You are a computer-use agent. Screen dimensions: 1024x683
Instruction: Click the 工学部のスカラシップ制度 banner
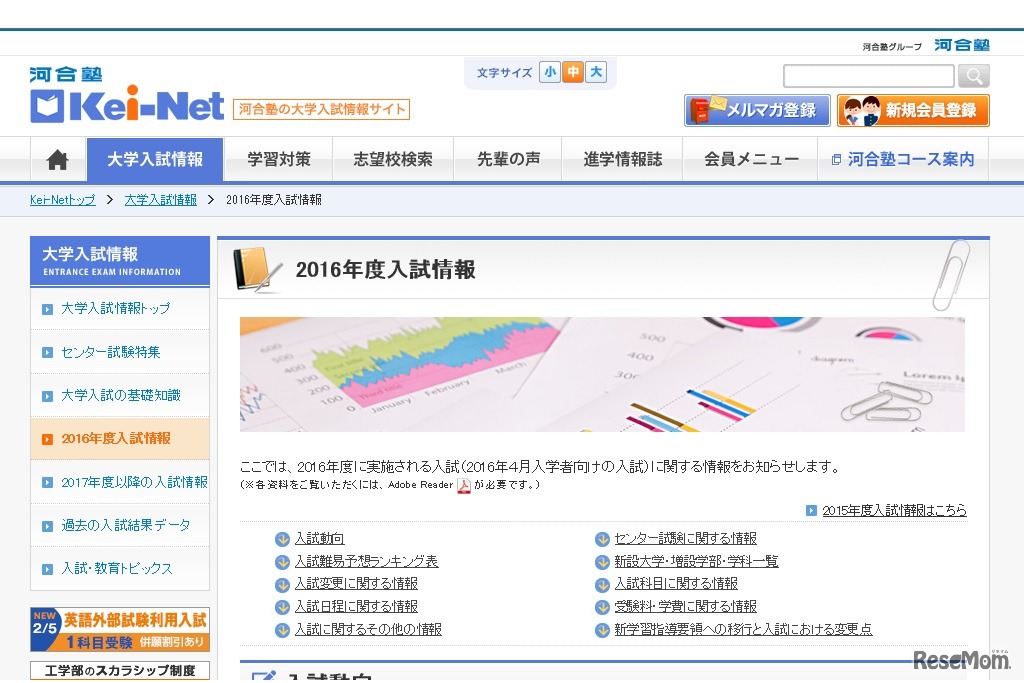(x=120, y=671)
